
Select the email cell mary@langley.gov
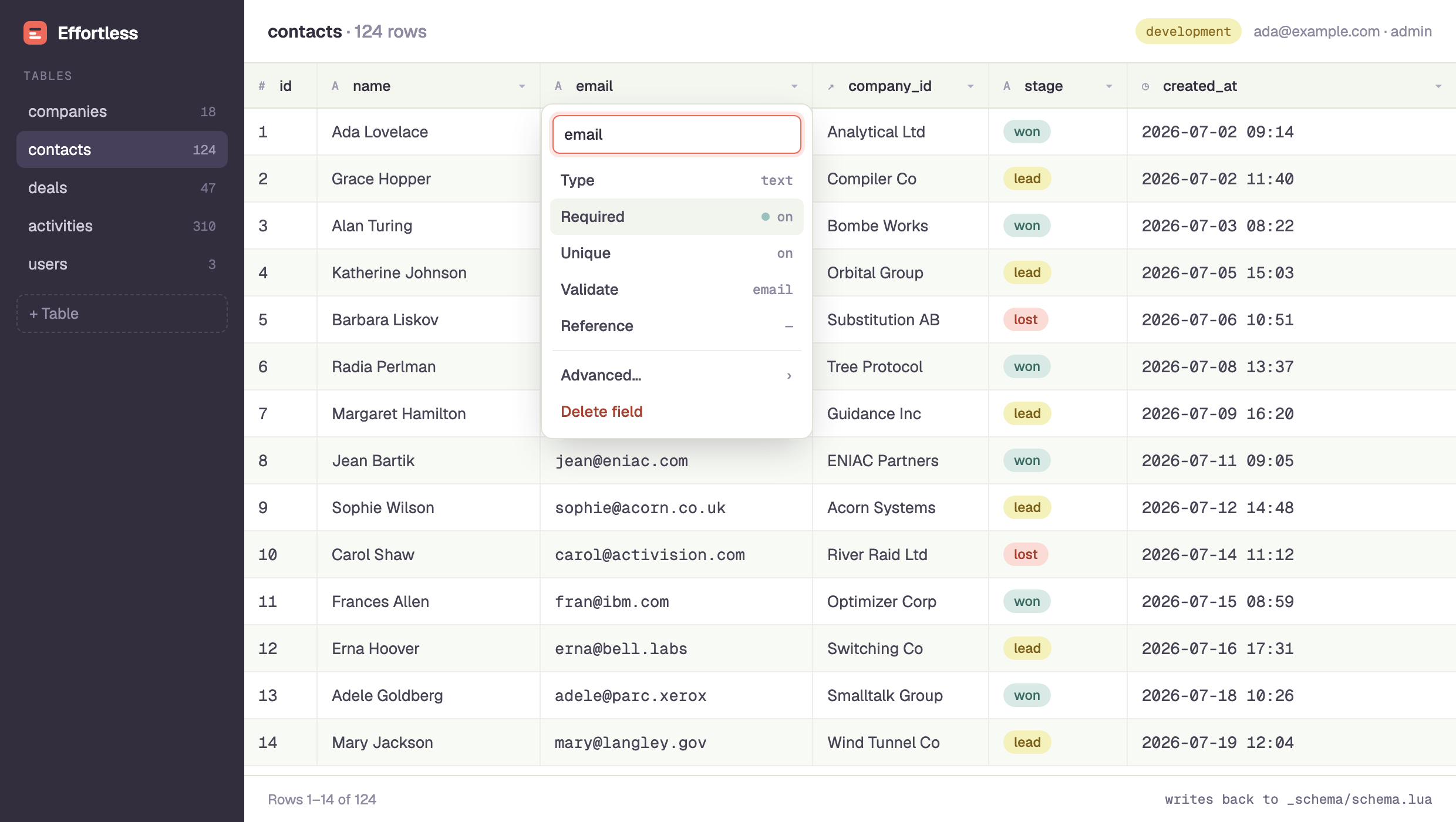click(676, 743)
